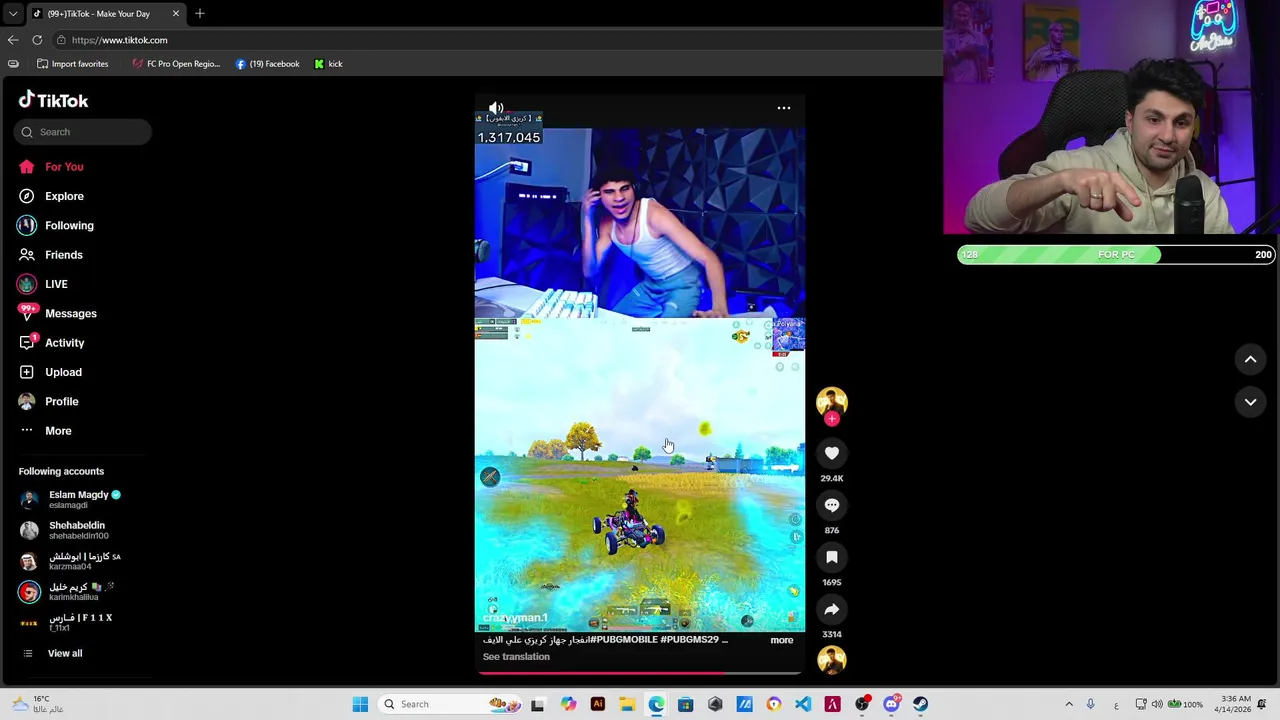This screenshot has width=1280, height=720.
Task: Open Visual Studio Code from taskbar
Action: 803,704
